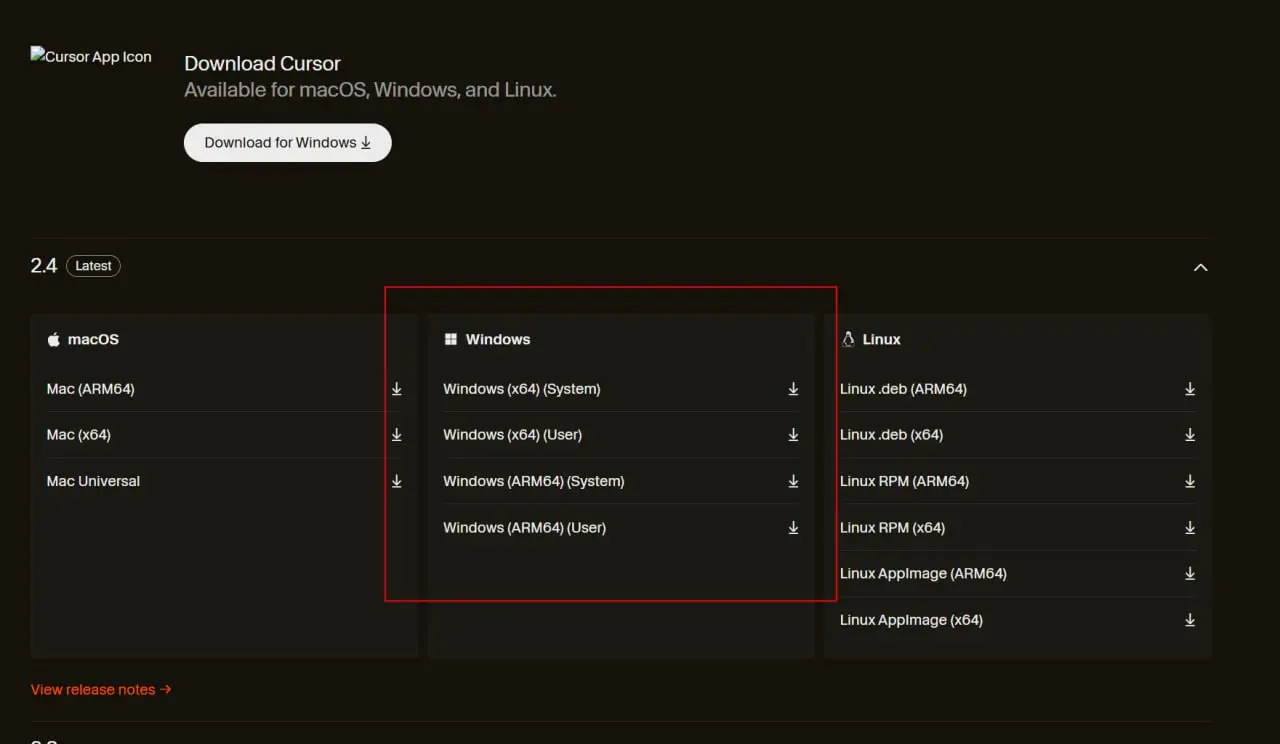Download Linux .deb (ARM64) arrow icon
Viewport: 1280px width, 744px height.
point(1190,389)
